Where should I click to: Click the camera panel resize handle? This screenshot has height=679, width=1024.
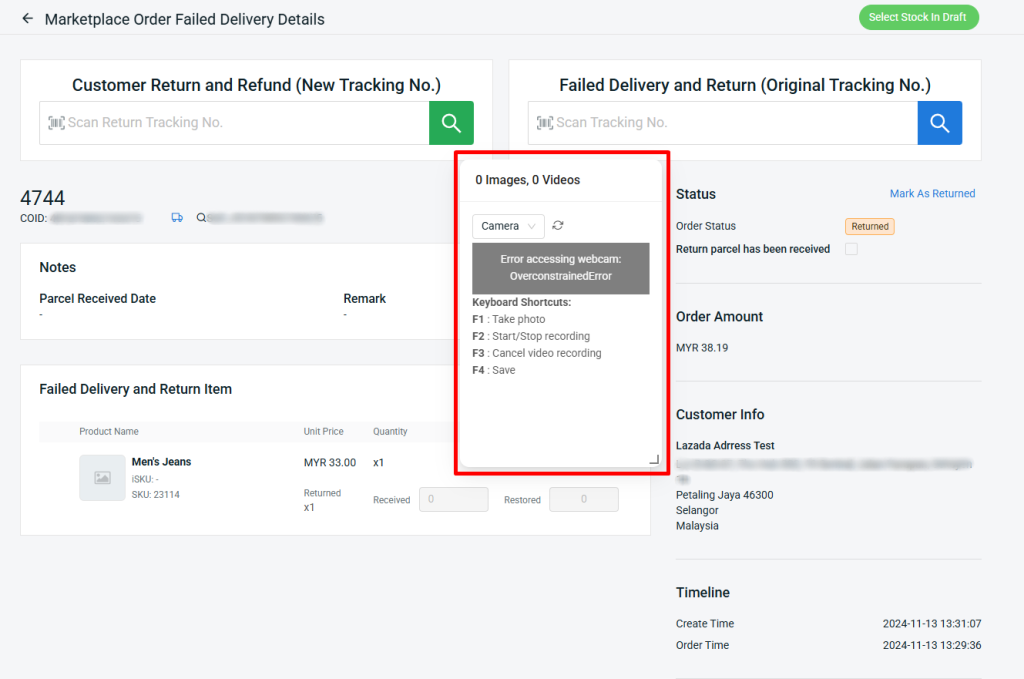(654, 460)
